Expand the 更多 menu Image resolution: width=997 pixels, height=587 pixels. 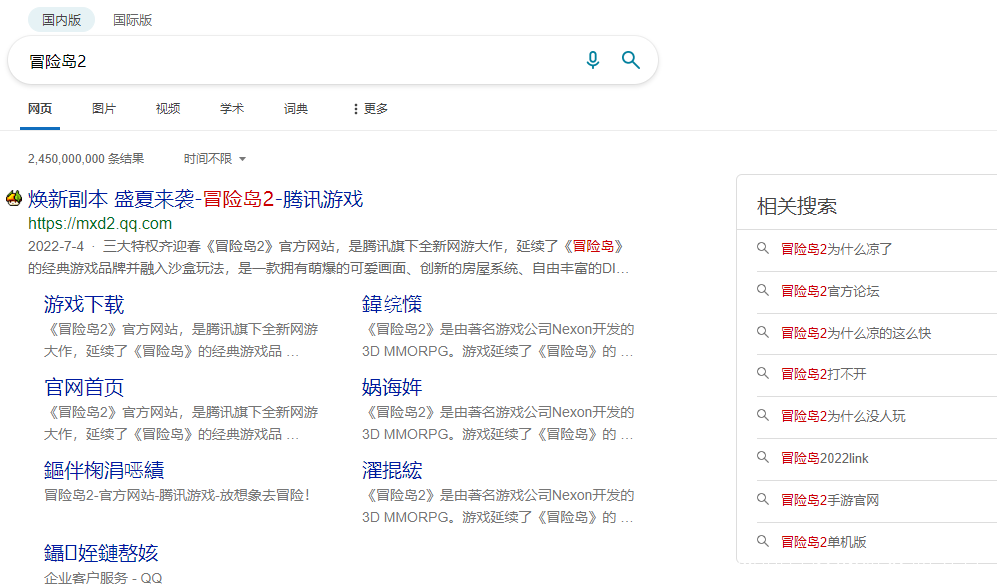pyautogui.click(x=370, y=109)
